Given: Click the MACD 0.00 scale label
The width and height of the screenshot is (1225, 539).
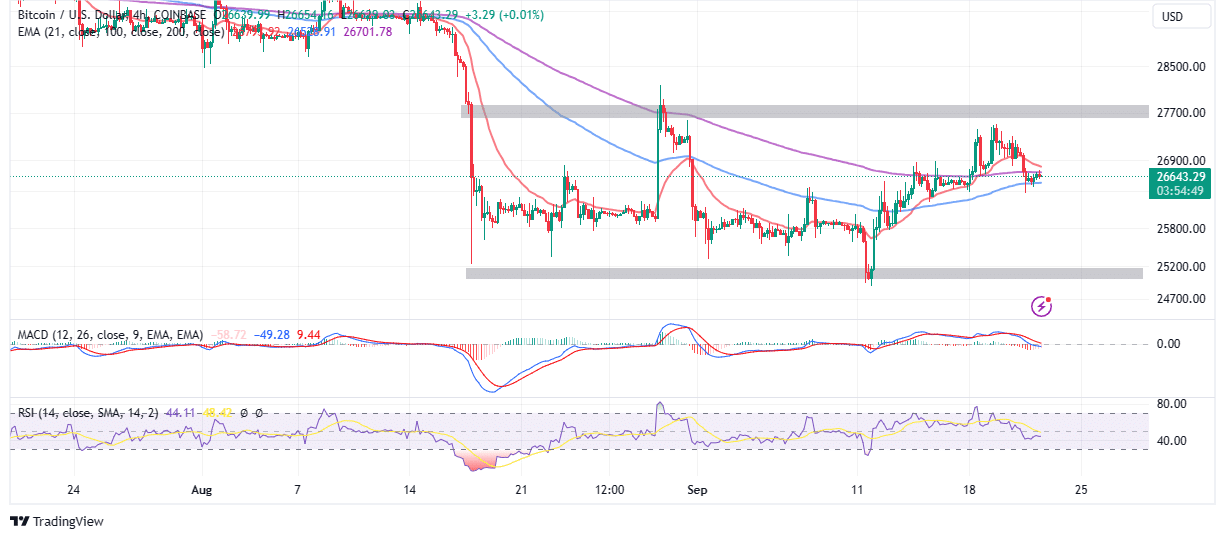Looking at the screenshot, I should 1168,344.
